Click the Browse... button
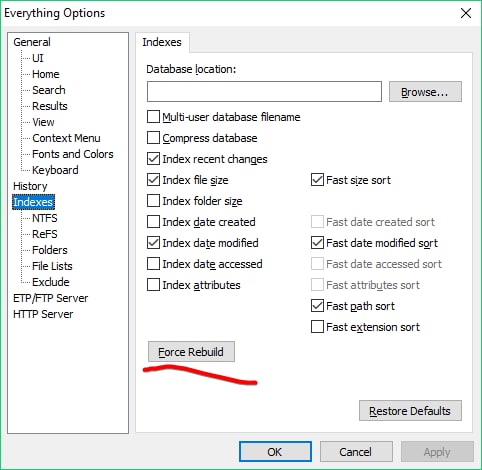This screenshot has width=482, height=470. 425,91
